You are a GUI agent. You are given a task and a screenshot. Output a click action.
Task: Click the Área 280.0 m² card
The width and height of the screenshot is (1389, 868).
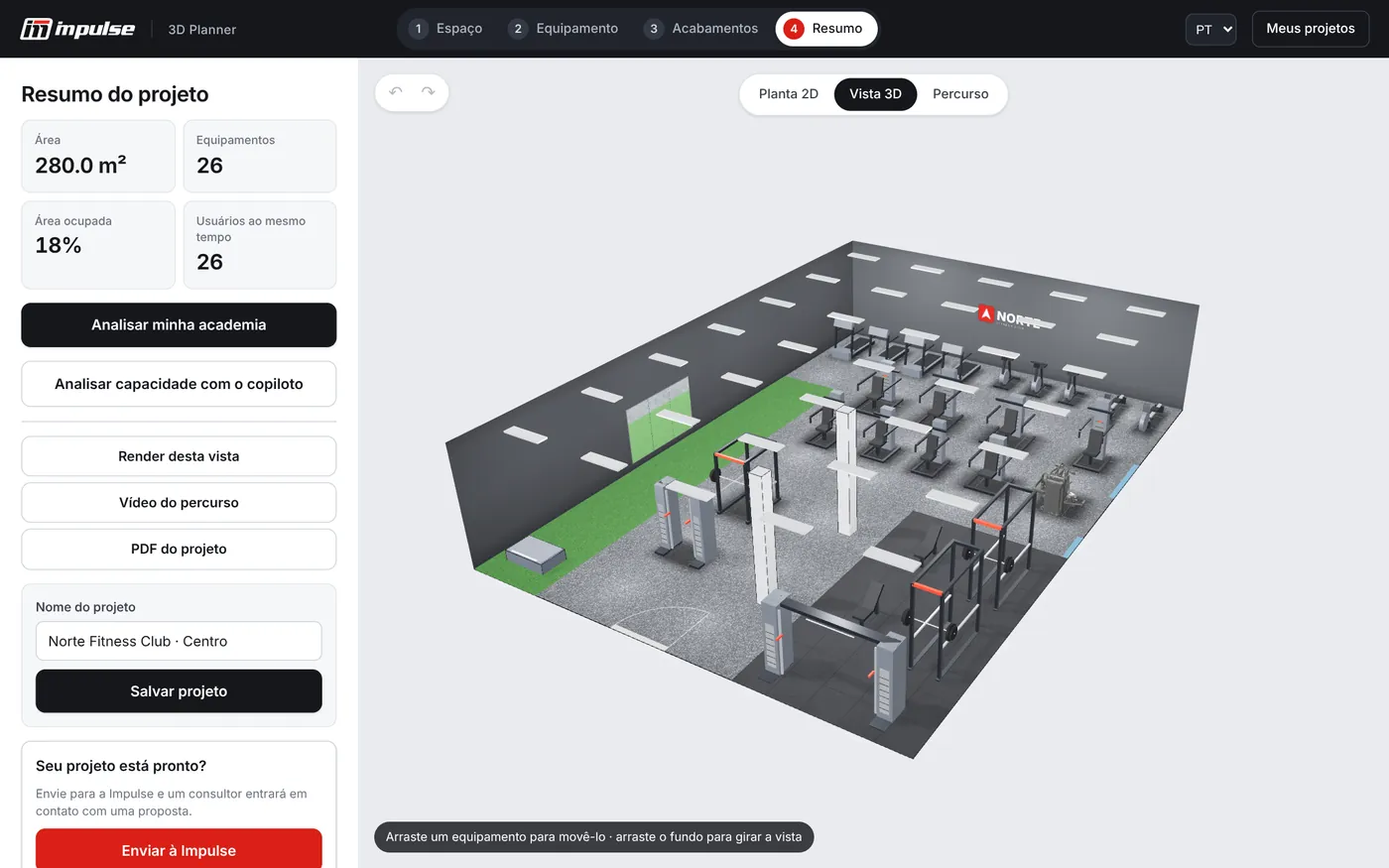[98, 156]
